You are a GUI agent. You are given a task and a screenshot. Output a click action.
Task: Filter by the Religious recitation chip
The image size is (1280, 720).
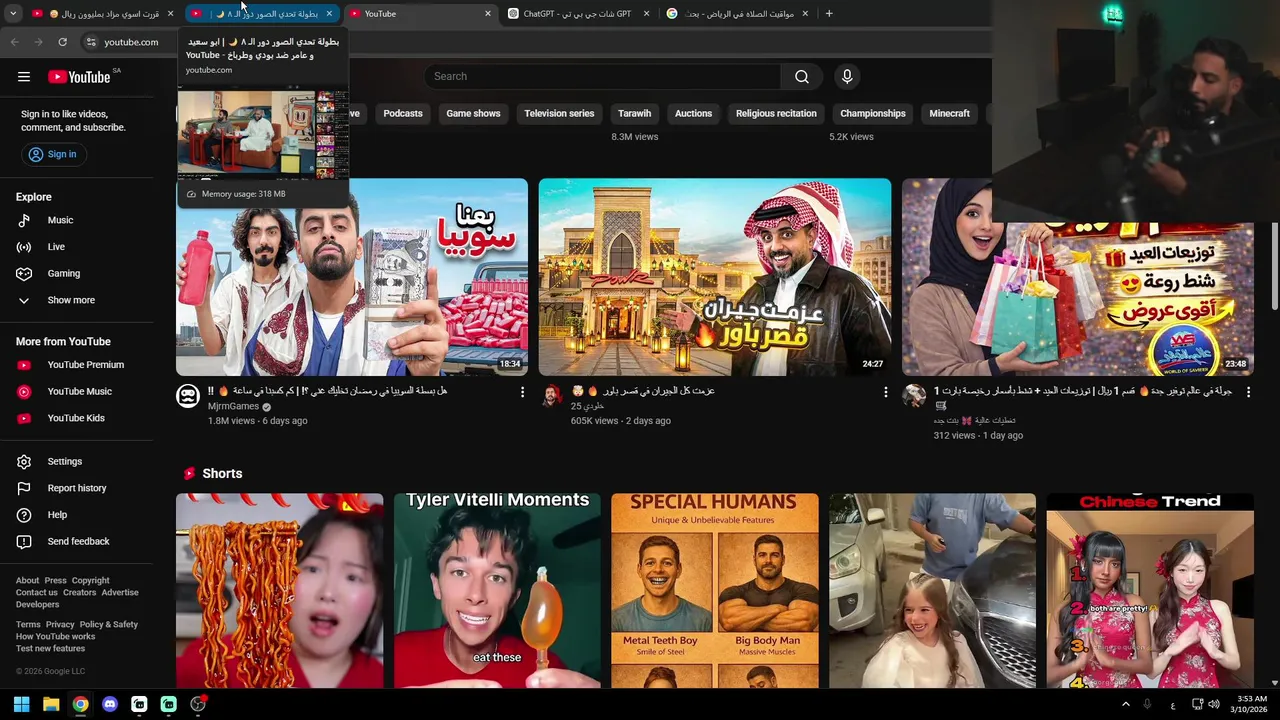point(776,114)
